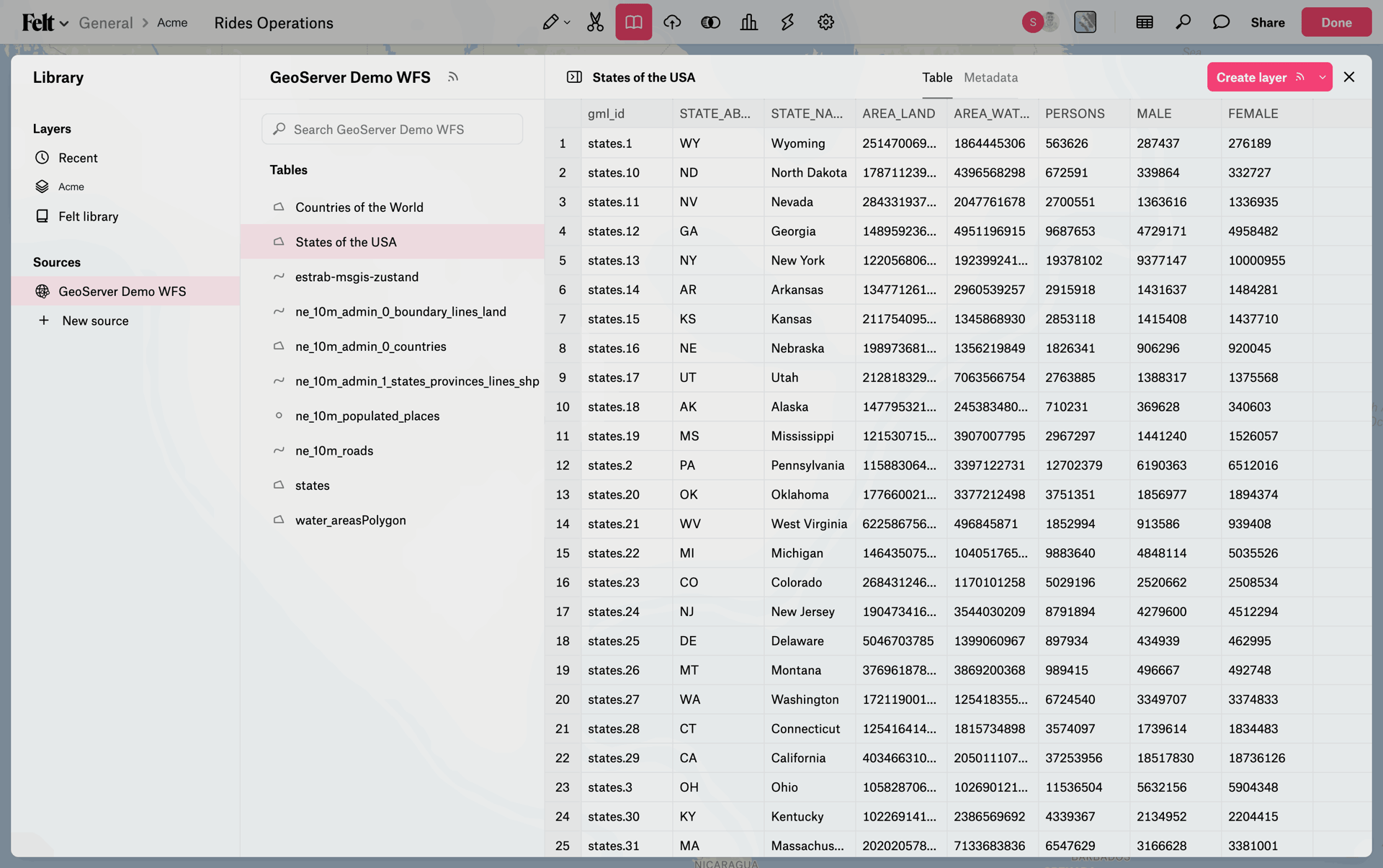Click the Massachus... cell
1383x868 pixels.
pos(810,846)
